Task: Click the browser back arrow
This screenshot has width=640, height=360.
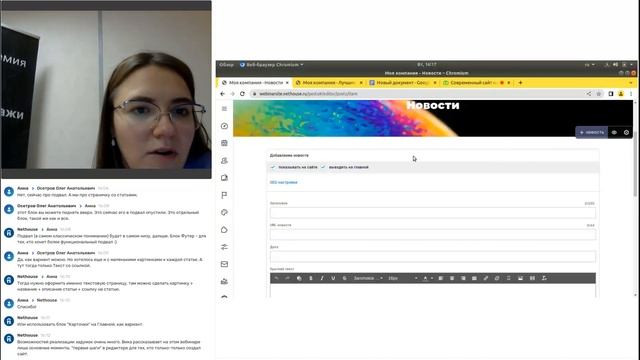Action: [x=222, y=93]
